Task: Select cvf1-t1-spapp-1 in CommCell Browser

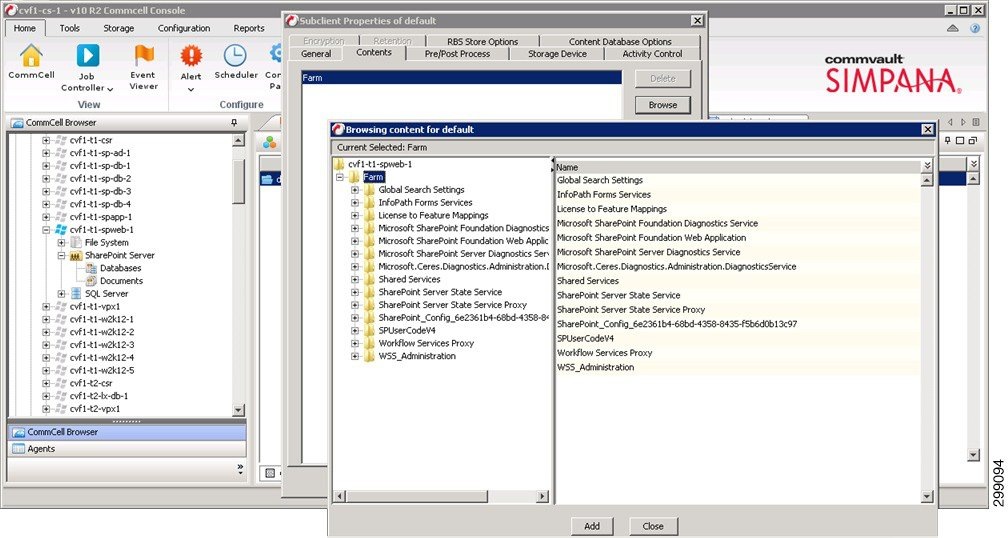Action: pyautogui.click(x=101, y=217)
